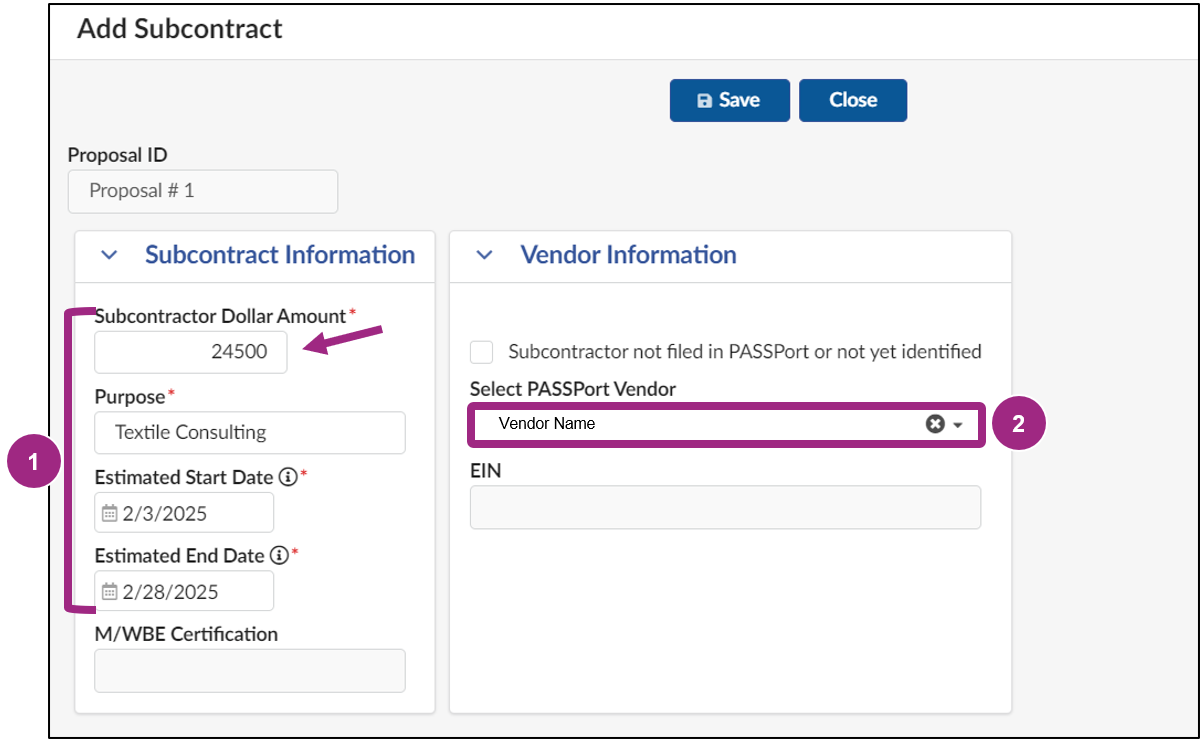Check 'Subcontractor not filed in PASSPort' box
Image resolution: width=1204 pixels, height=742 pixels.
[x=482, y=352]
